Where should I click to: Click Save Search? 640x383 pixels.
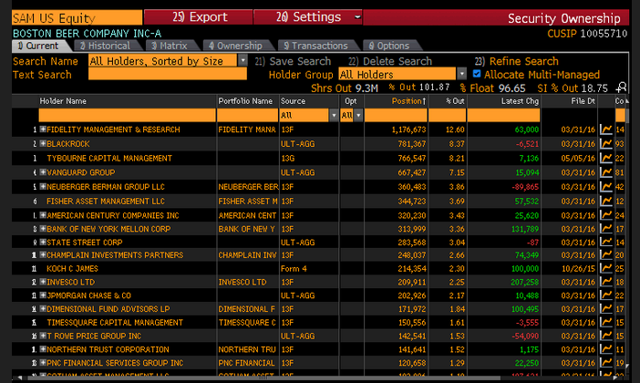click(293, 61)
